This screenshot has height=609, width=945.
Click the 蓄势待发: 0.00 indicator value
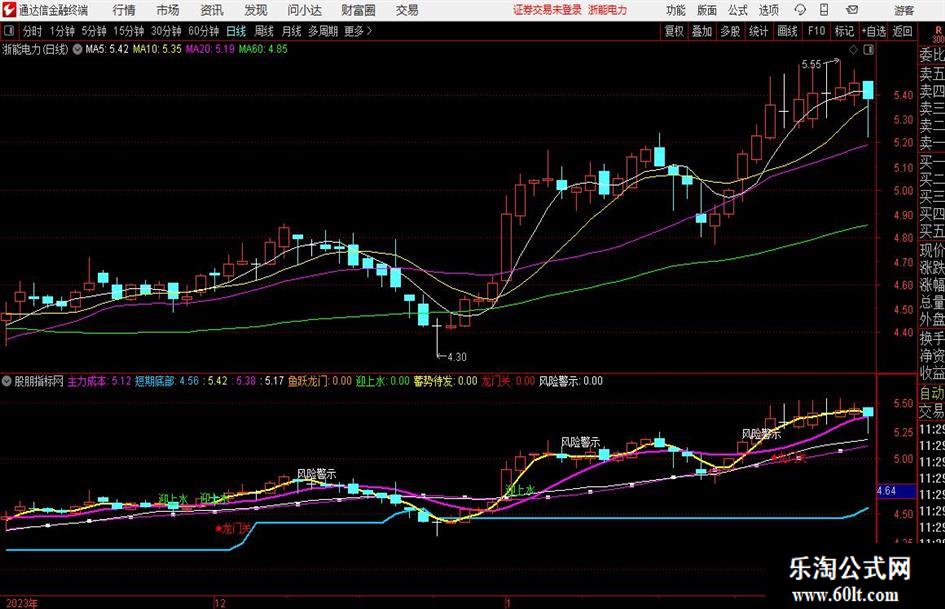click(445, 381)
